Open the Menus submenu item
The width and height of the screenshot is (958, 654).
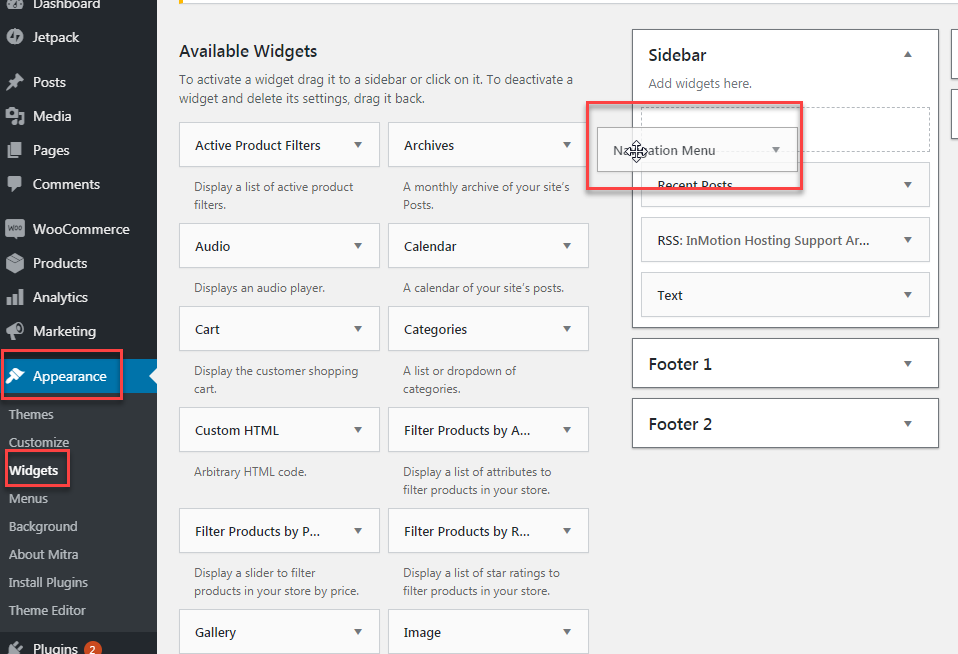click(28, 498)
